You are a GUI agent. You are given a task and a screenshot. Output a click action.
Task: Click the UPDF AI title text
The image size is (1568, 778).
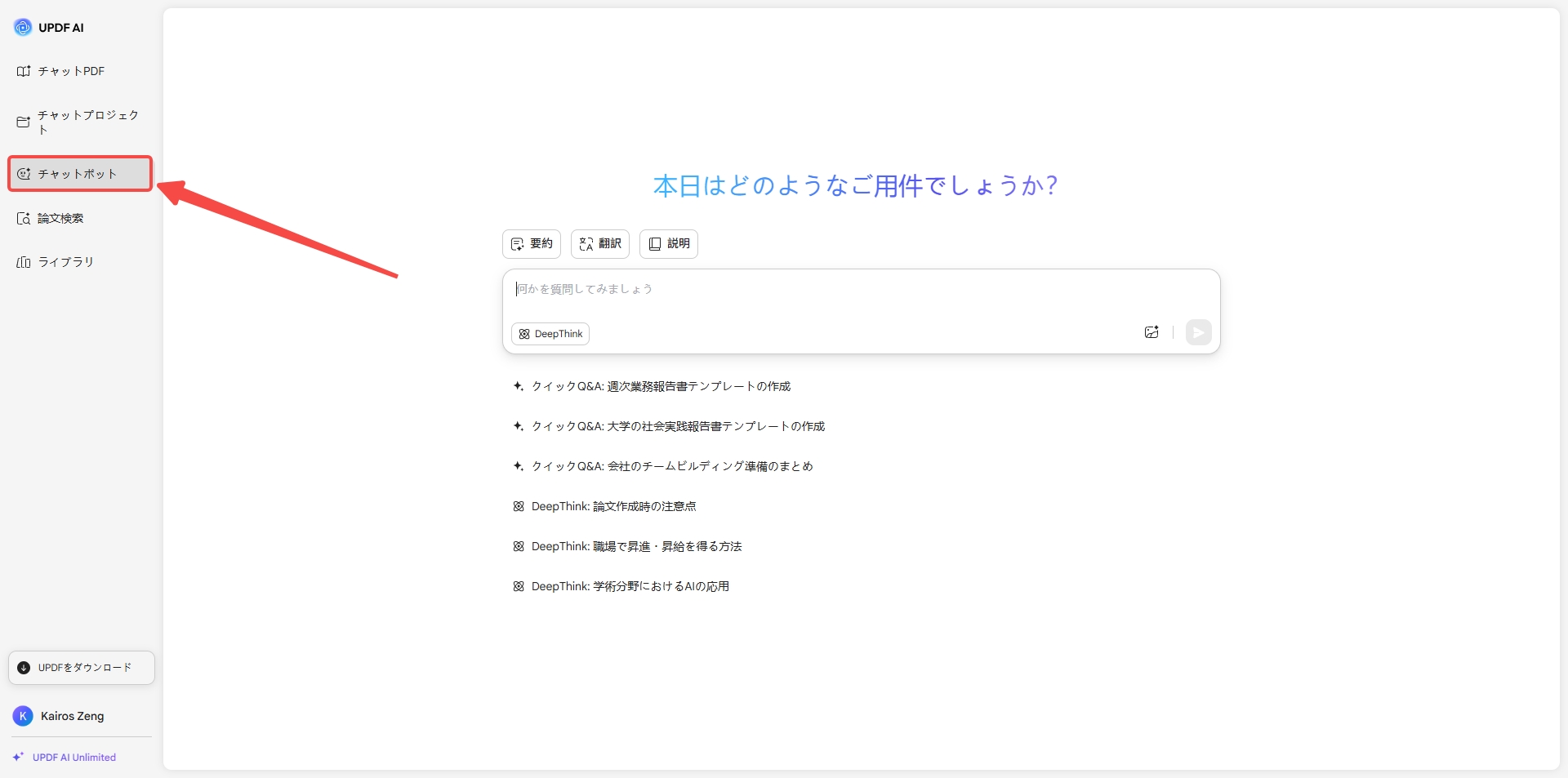(61, 28)
